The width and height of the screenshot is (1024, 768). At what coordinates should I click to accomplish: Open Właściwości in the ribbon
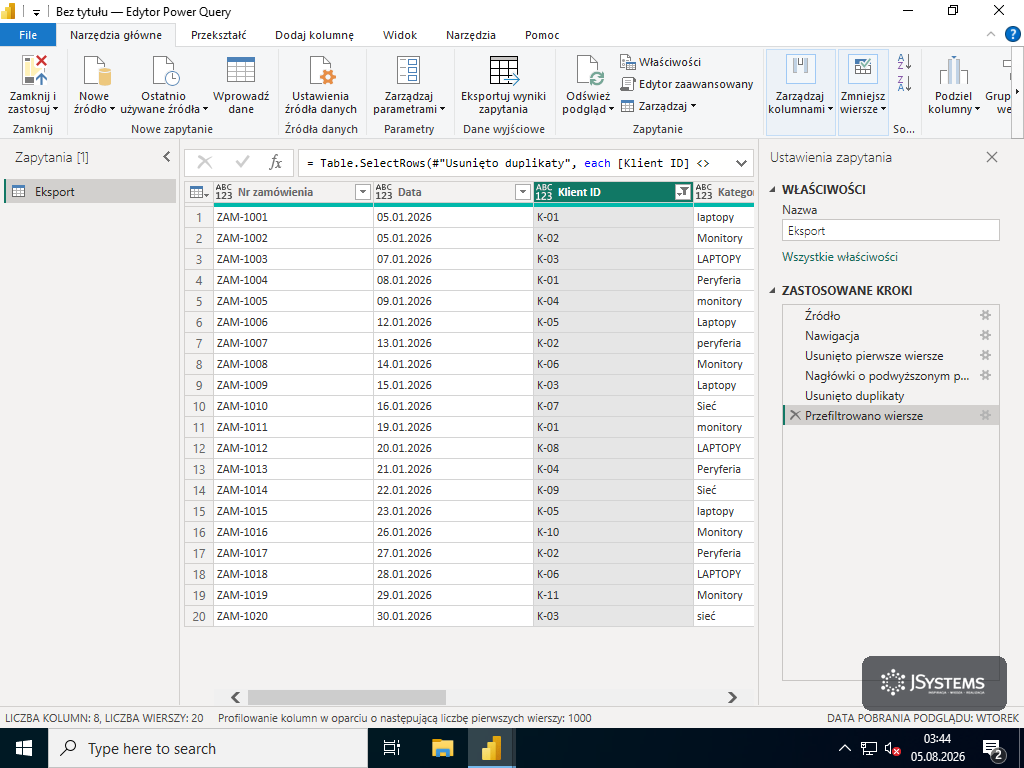660,62
